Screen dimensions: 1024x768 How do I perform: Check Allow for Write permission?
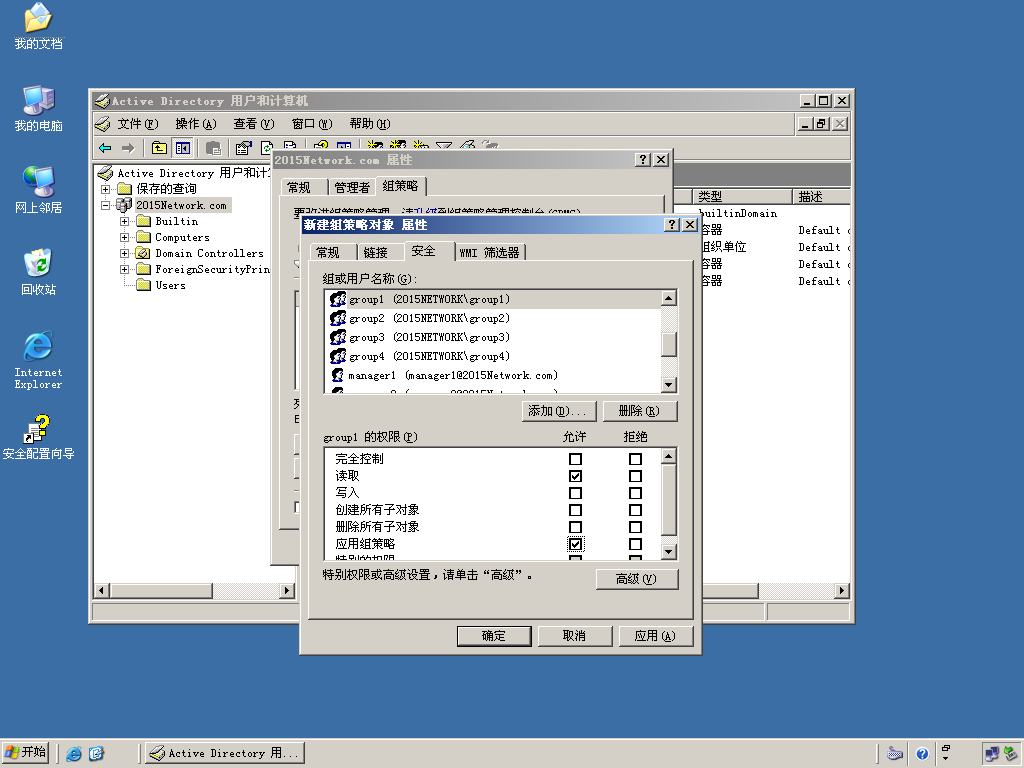[575, 493]
